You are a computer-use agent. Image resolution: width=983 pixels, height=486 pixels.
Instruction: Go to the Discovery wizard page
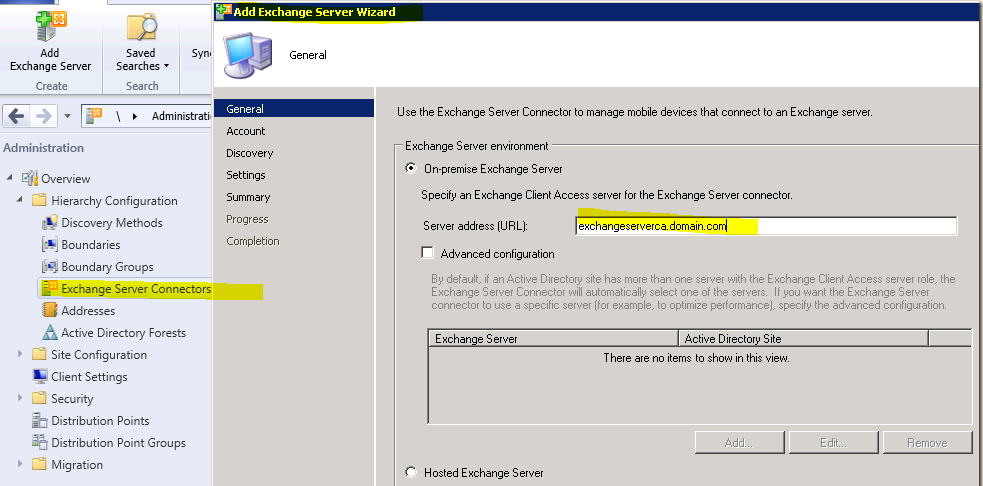pyautogui.click(x=250, y=152)
